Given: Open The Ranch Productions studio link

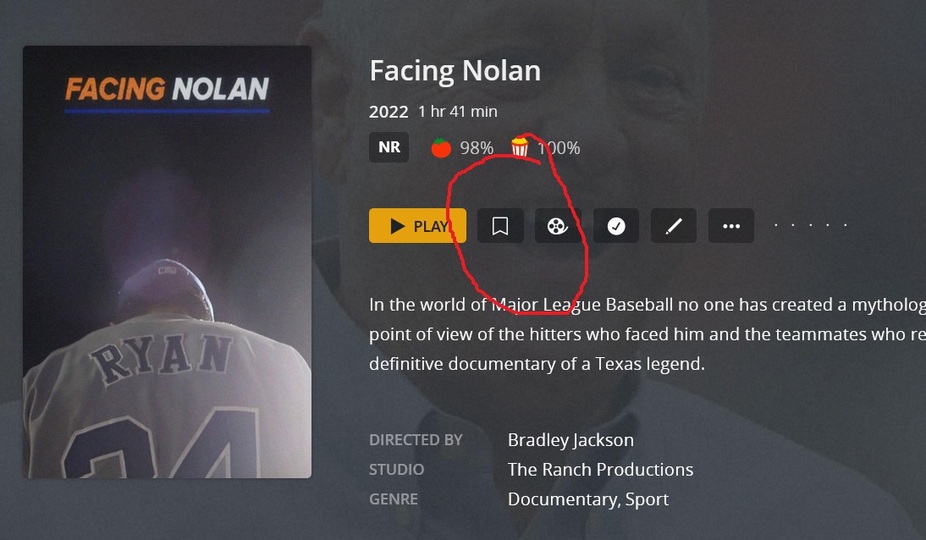Looking at the screenshot, I should (x=600, y=470).
